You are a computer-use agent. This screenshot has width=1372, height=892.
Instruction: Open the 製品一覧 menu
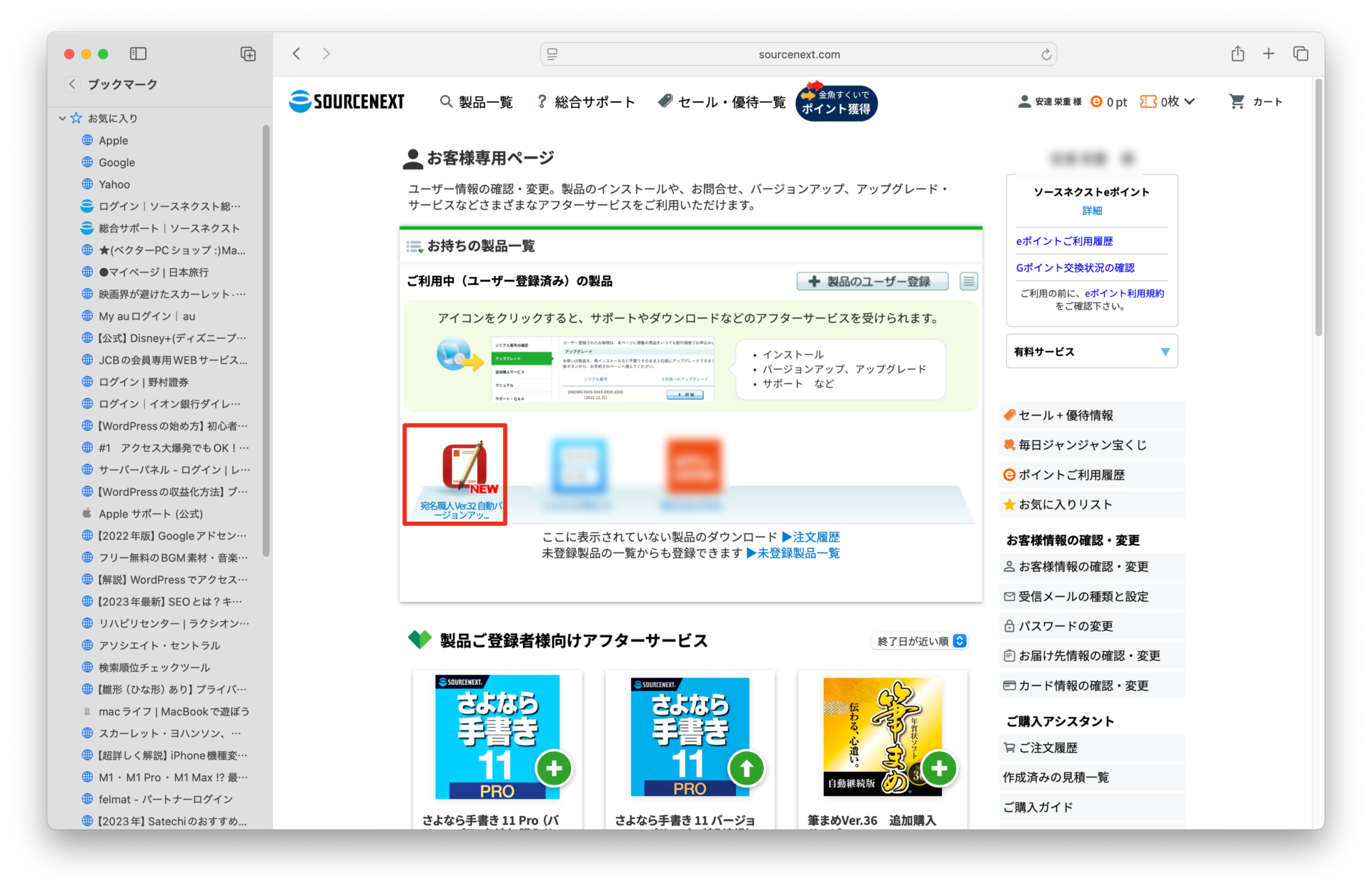[x=477, y=101]
